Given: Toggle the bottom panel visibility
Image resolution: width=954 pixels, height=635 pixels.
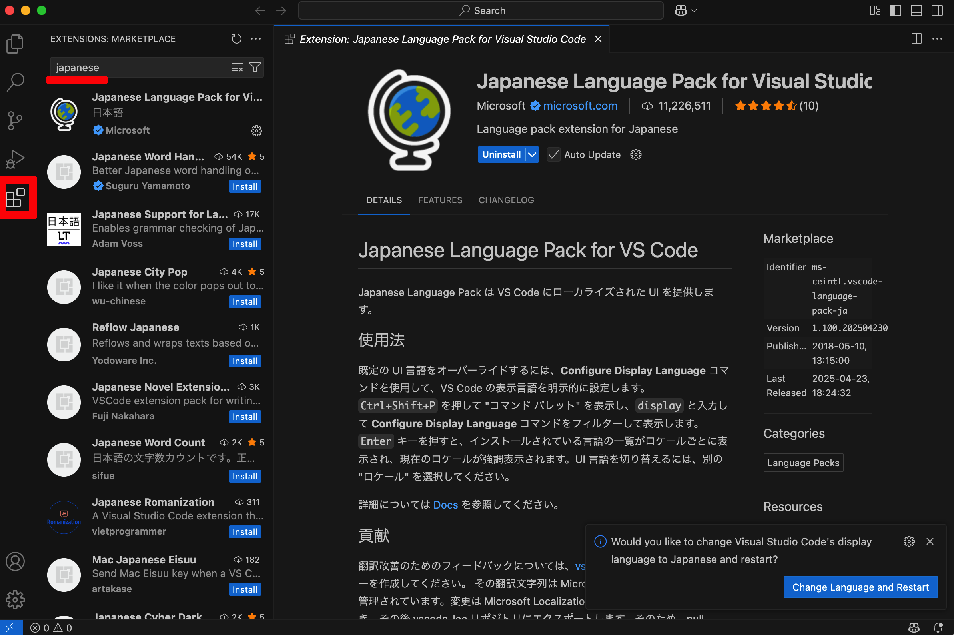Looking at the screenshot, I should click(916, 10).
